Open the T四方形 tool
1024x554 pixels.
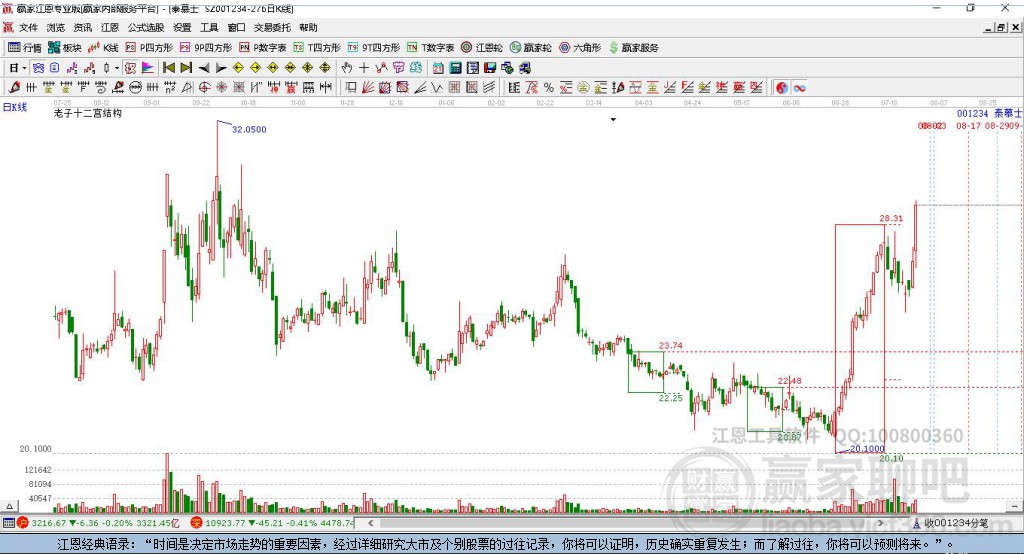pos(317,48)
